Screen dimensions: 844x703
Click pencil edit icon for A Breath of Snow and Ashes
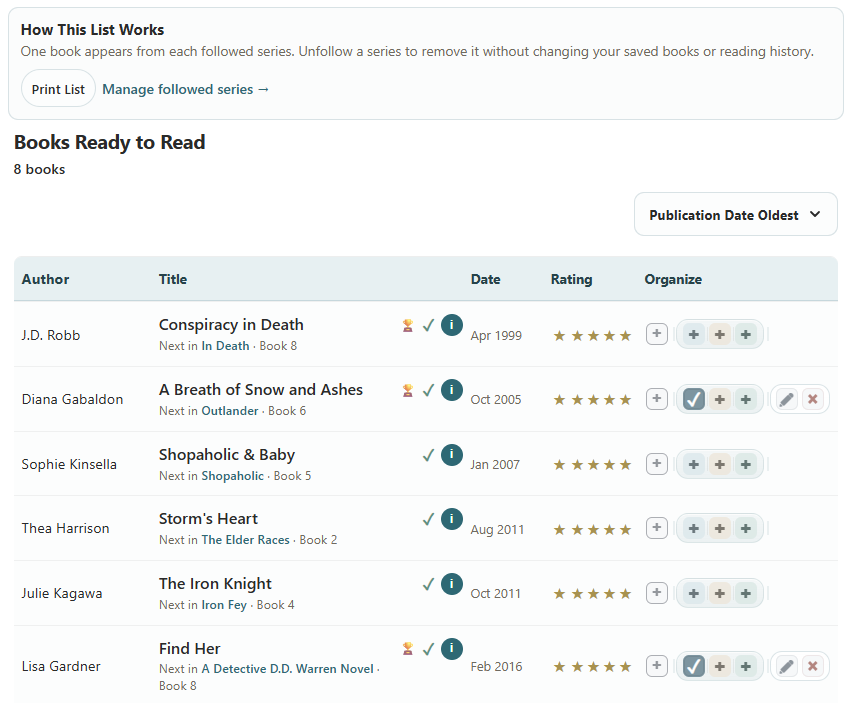tap(786, 399)
